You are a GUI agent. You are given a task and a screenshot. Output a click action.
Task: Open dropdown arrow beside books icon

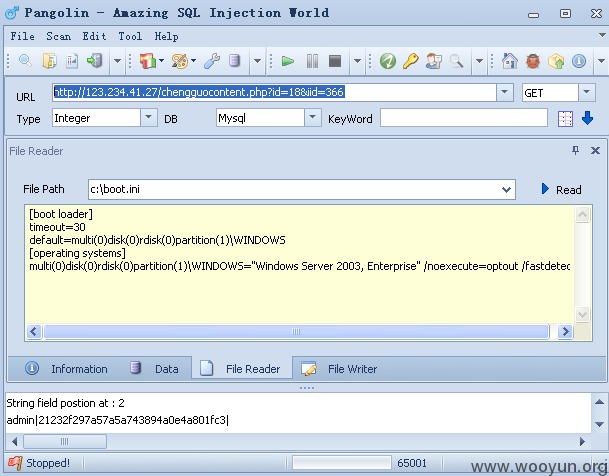(x=161, y=61)
